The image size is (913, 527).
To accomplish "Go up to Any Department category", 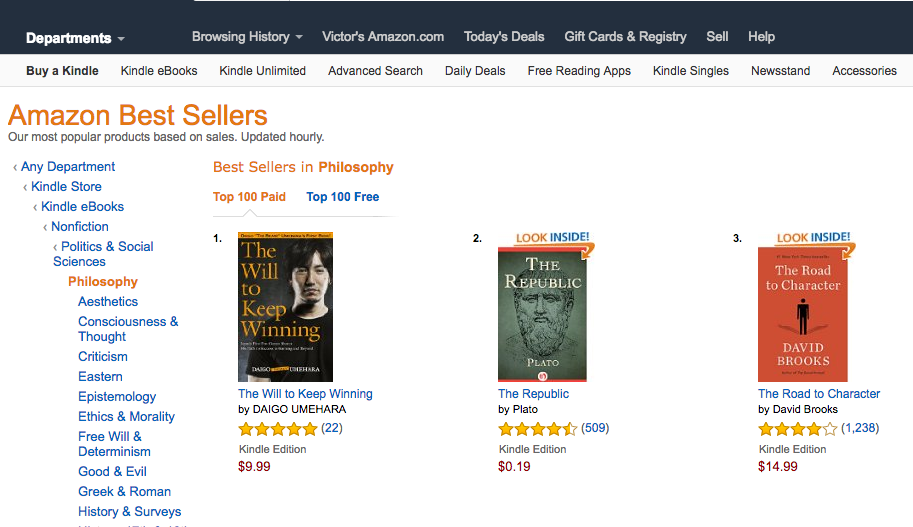I will click(67, 167).
